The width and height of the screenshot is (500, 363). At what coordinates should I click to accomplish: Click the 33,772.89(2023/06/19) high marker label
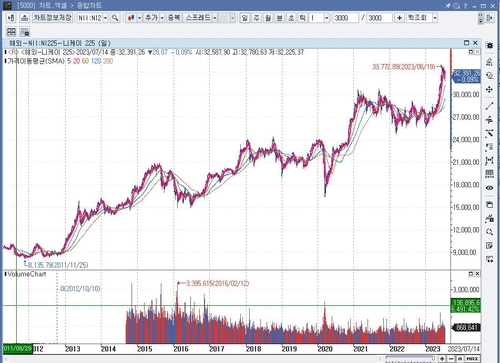click(x=404, y=67)
